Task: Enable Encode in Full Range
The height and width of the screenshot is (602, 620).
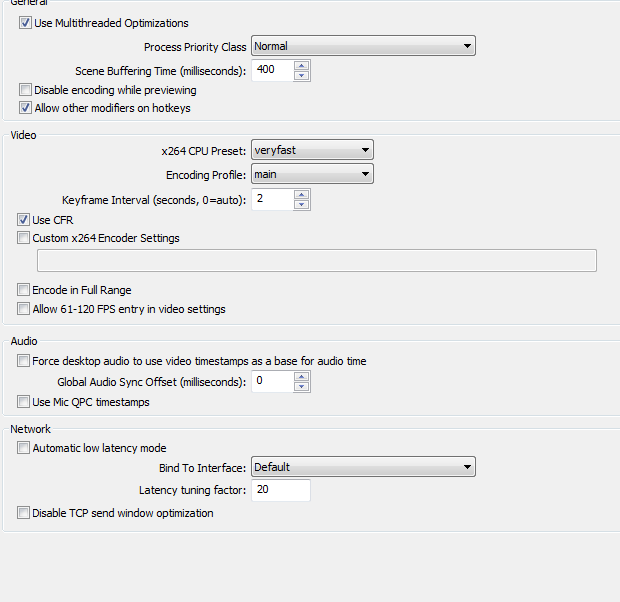Action: (x=23, y=290)
